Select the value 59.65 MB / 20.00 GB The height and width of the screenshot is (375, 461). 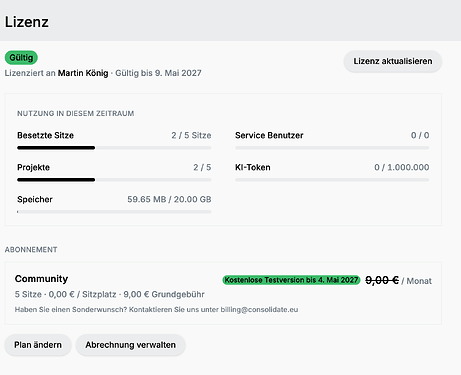click(x=169, y=199)
